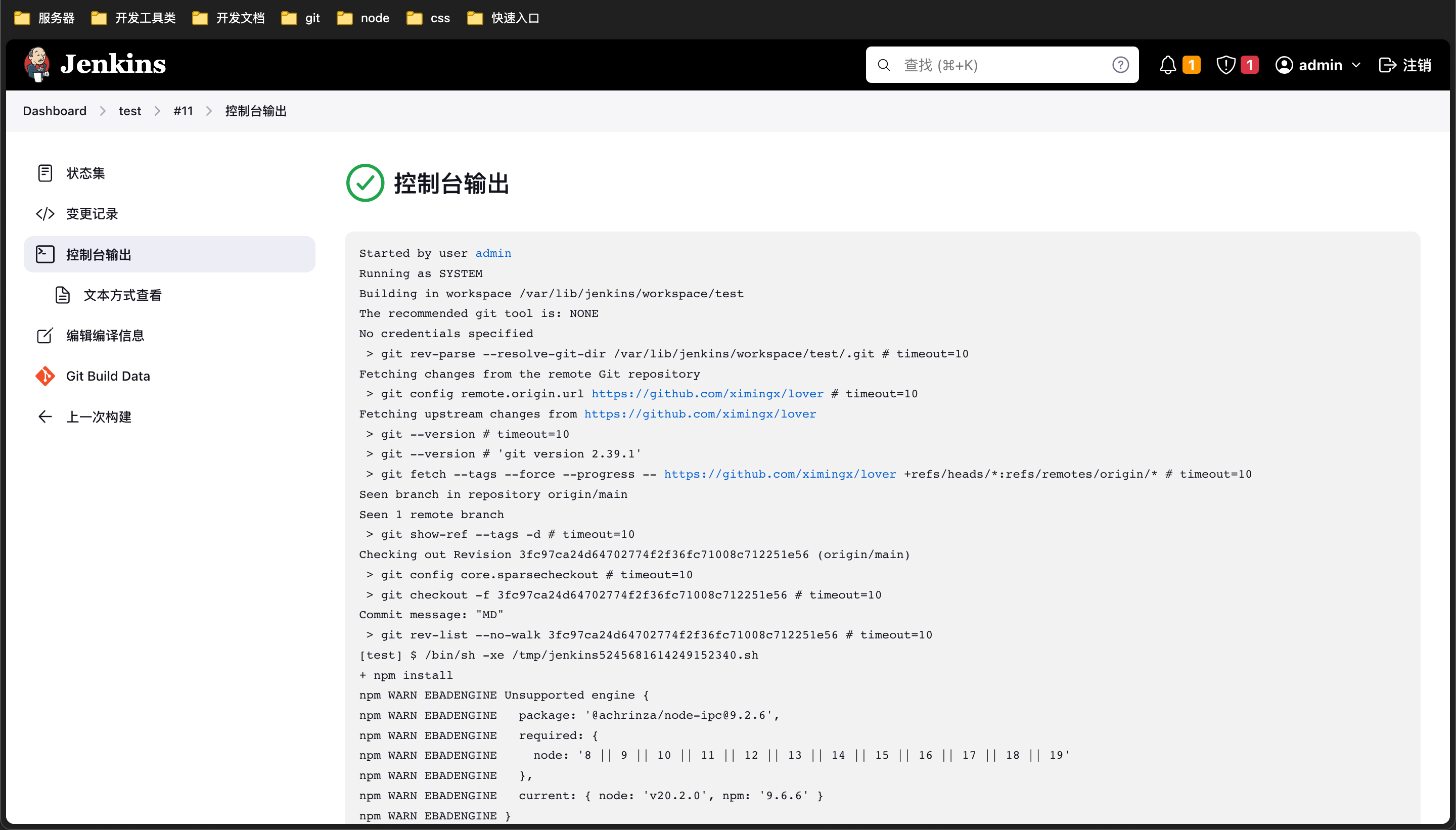Open the 开发文档 bookmark folder
This screenshot has width=1456, height=830.
tap(229, 18)
